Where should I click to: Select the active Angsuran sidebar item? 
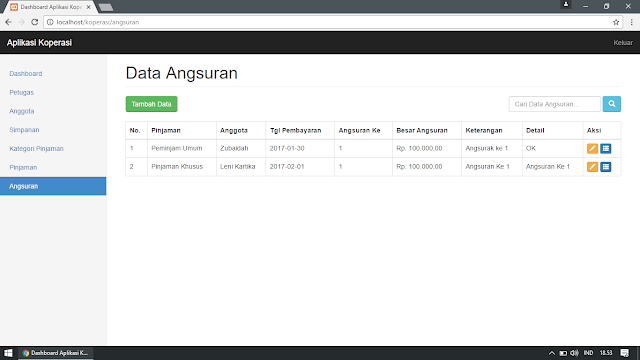pyautogui.click(x=53, y=186)
